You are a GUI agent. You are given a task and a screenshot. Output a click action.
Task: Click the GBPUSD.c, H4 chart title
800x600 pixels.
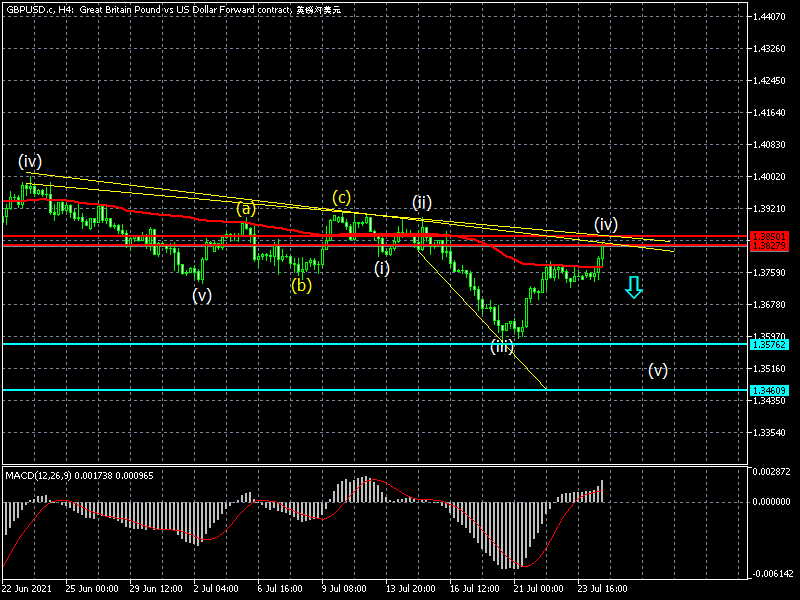tap(39, 9)
